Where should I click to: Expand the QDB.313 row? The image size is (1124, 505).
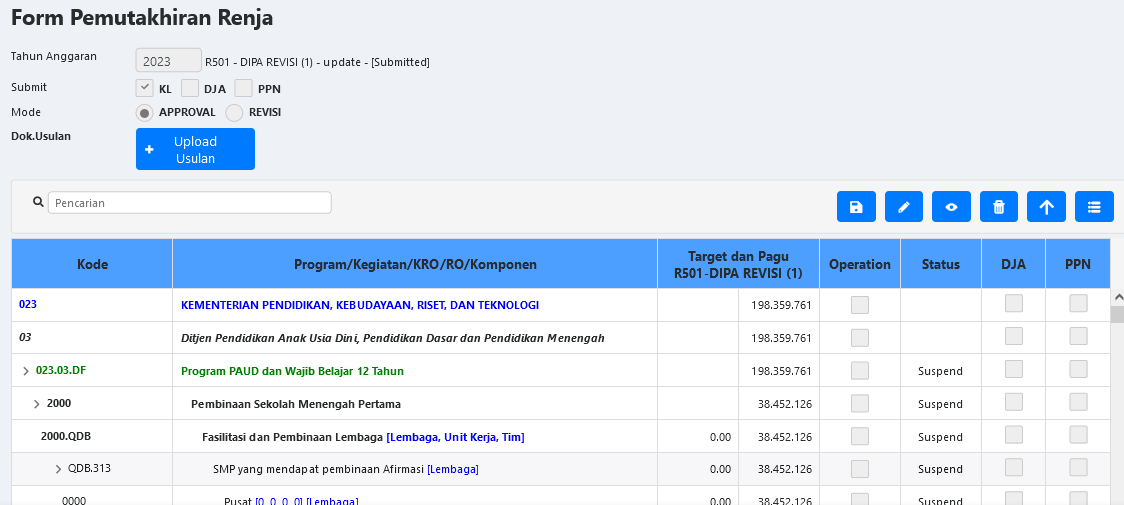pyautogui.click(x=58, y=469)
